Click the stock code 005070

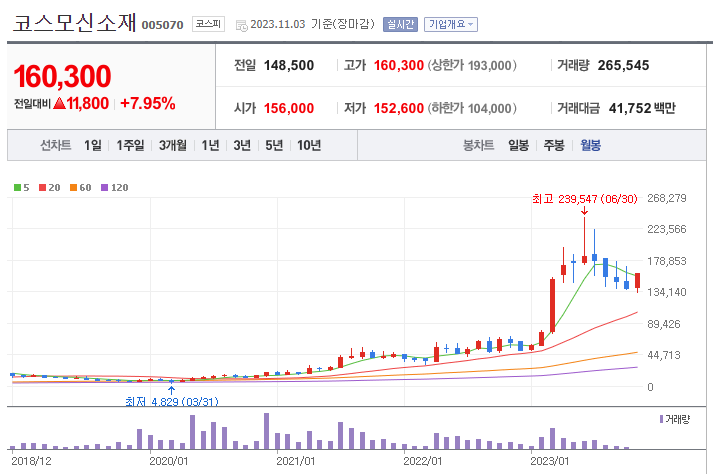pos(162,25)
